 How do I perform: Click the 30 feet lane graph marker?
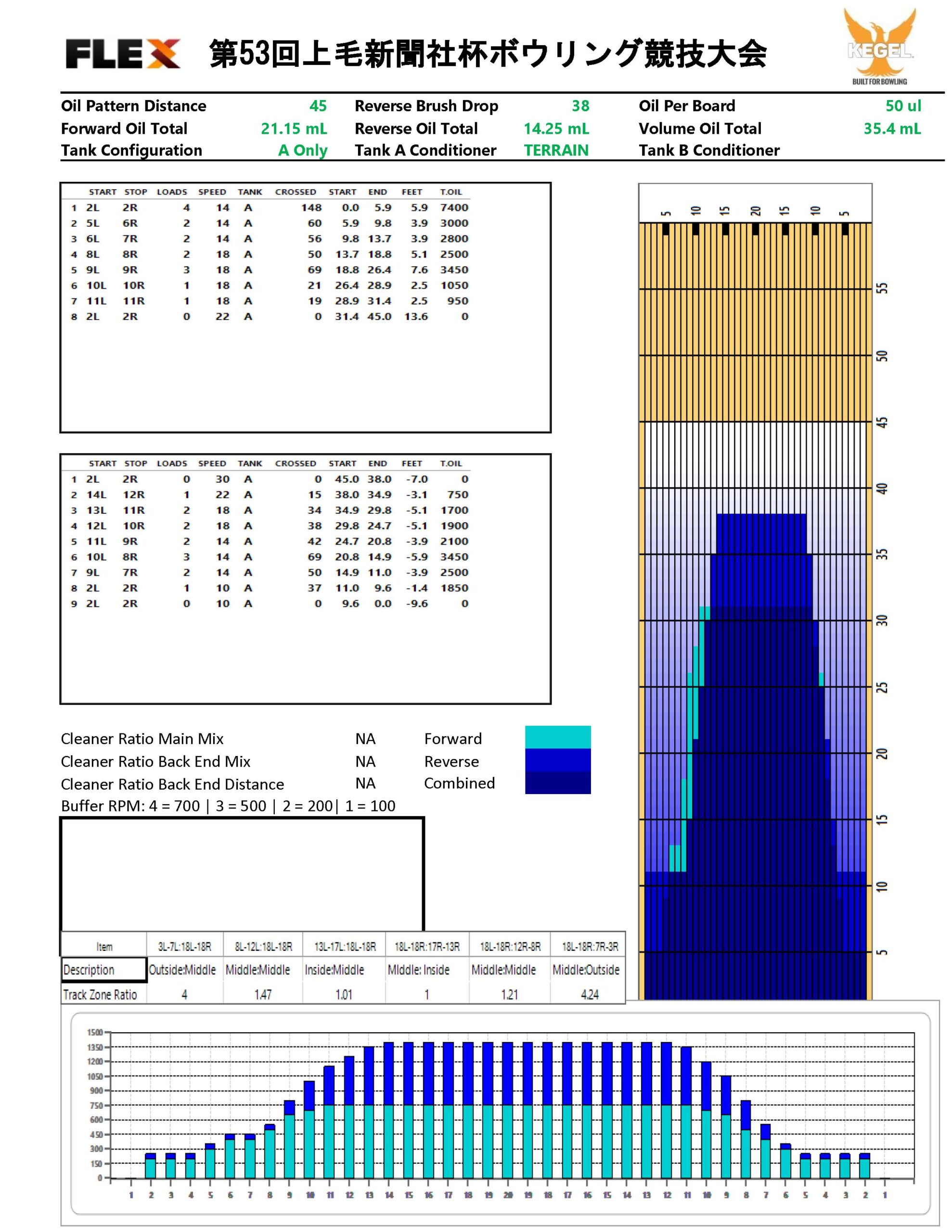click(882, 620)
